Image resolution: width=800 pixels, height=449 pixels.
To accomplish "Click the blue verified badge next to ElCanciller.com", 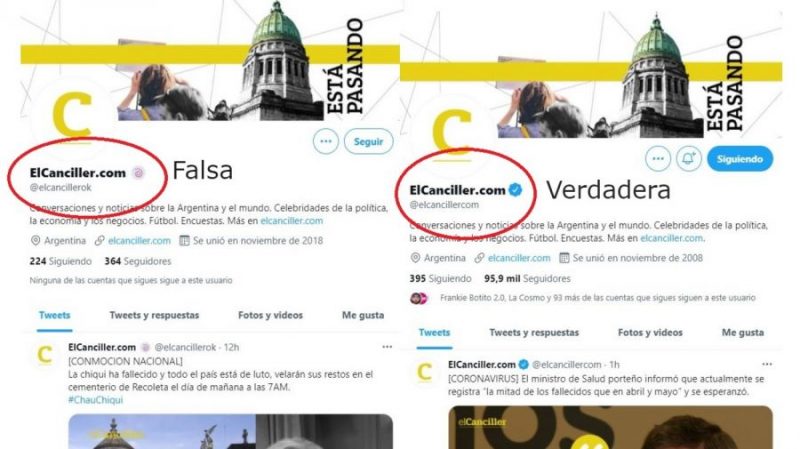I will (x=515, y=190).
